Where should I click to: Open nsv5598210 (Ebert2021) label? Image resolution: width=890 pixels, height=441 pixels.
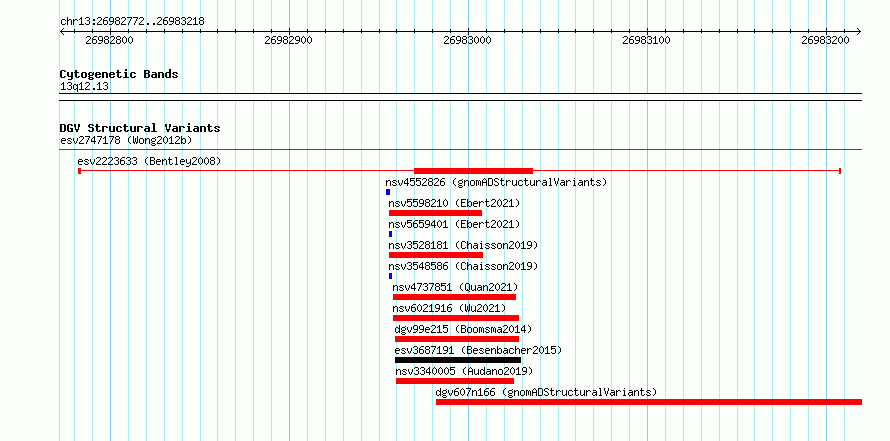454,203
